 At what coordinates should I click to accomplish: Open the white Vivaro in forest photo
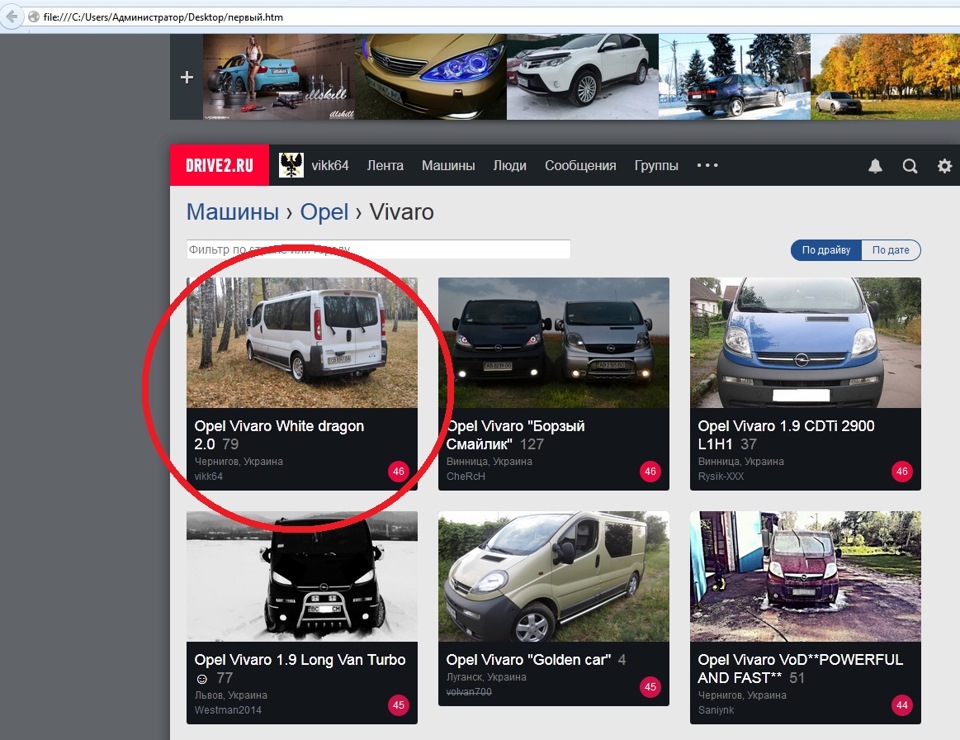(x=302, y=343)
